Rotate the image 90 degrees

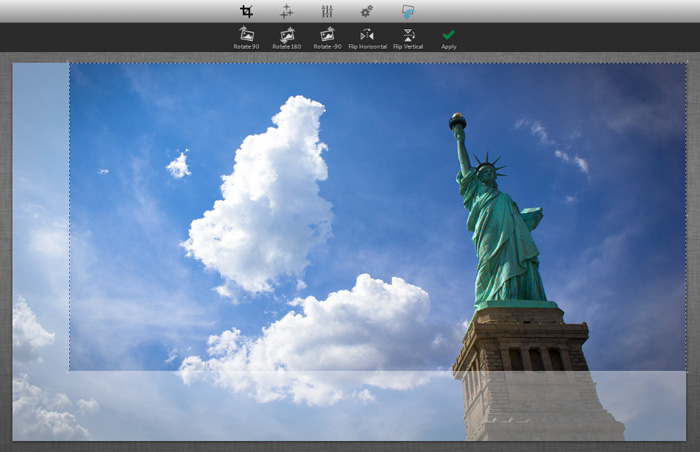pos(246,38)
